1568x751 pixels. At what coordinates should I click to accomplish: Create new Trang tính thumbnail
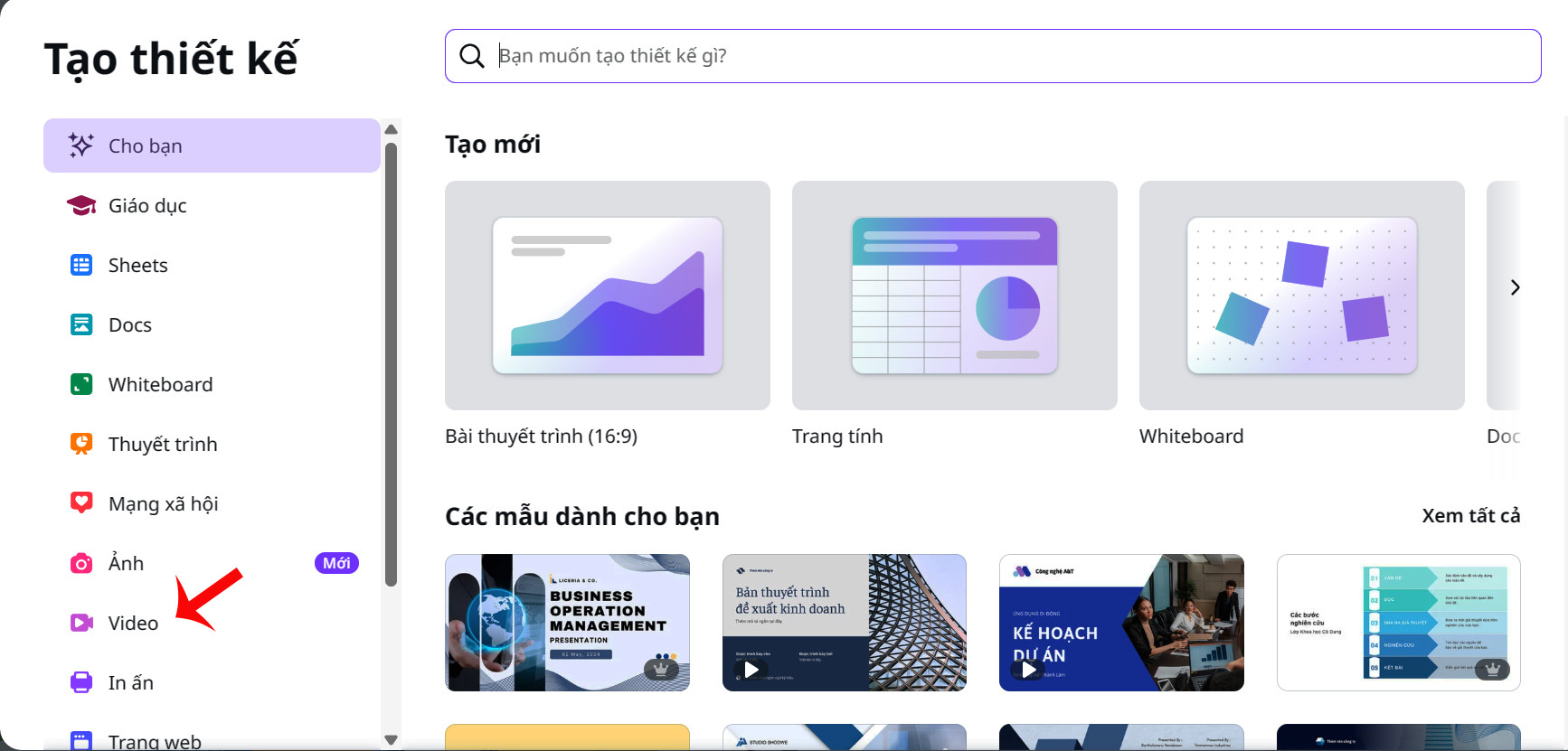(x=955, y=296)
